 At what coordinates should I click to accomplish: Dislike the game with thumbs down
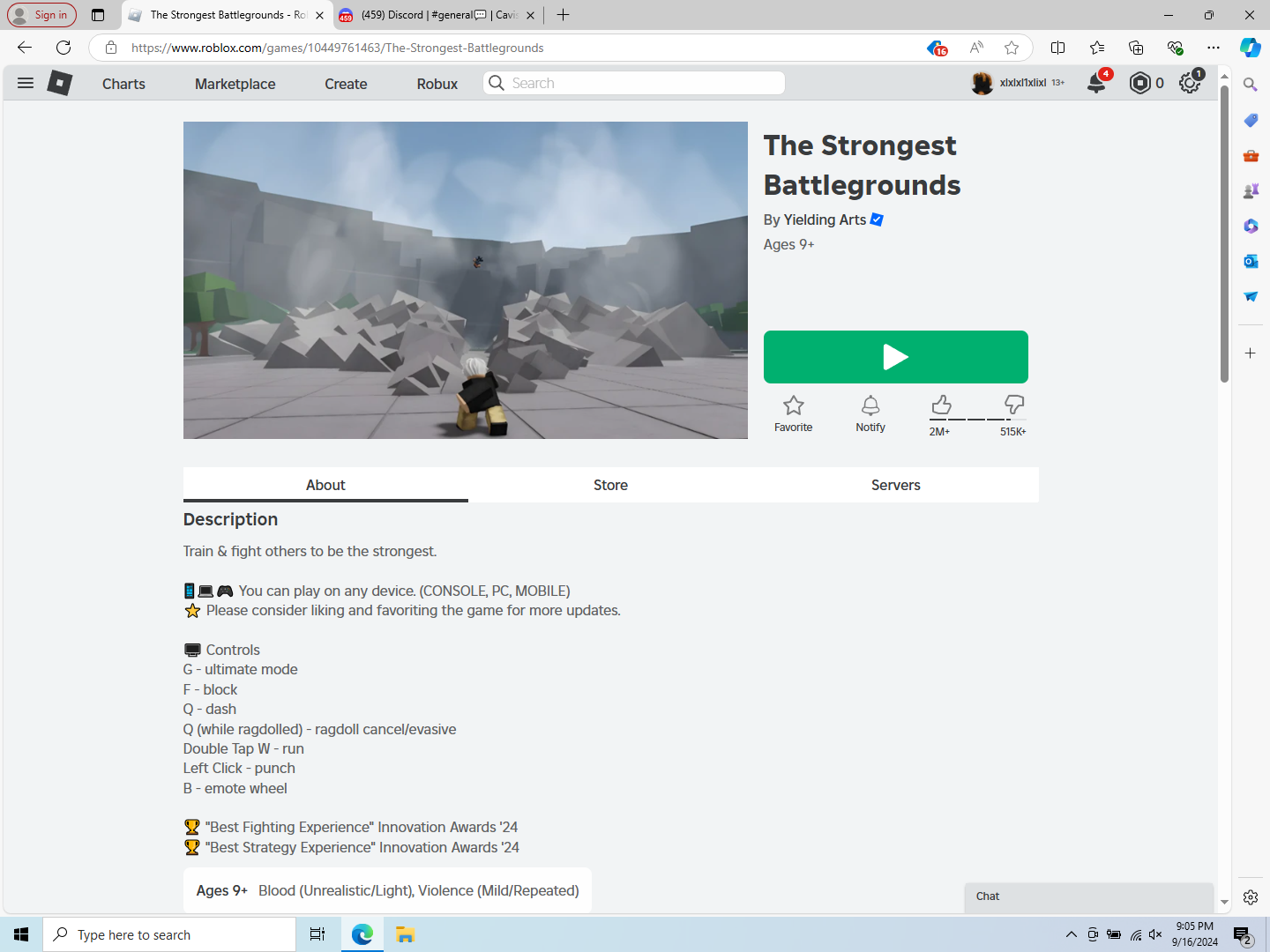(1014, 405)
